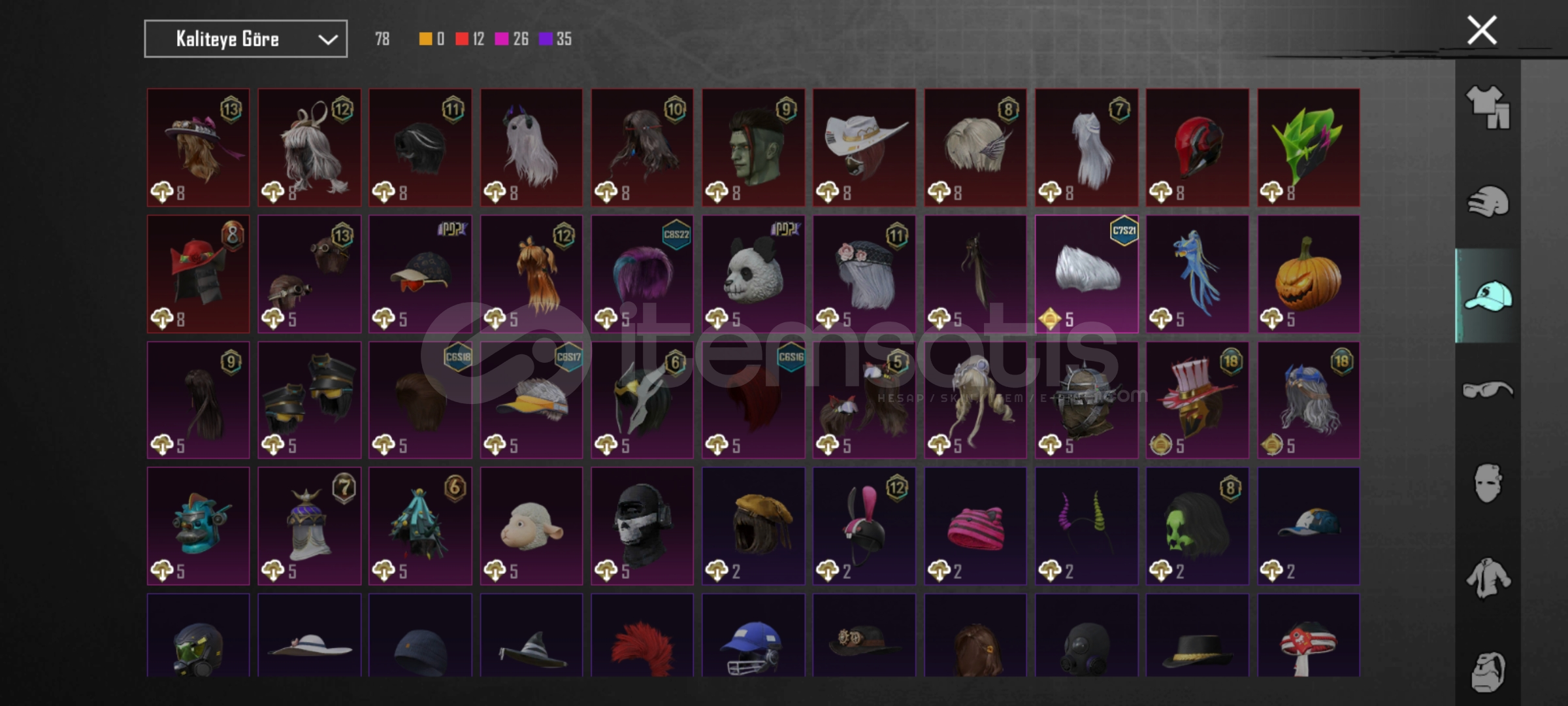Select the helmet category icon in sidebar
The width and height of the screenshot is (1568, 706).
(1488, 201)
